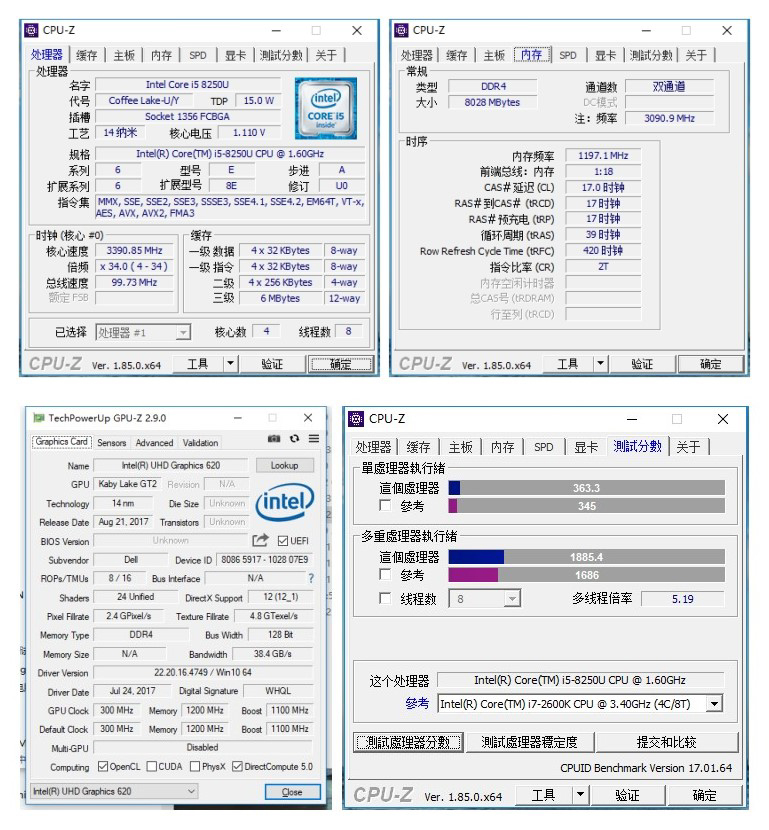Toggle the DirectCompute 5.0 checkbox

[x=237, y=766]
